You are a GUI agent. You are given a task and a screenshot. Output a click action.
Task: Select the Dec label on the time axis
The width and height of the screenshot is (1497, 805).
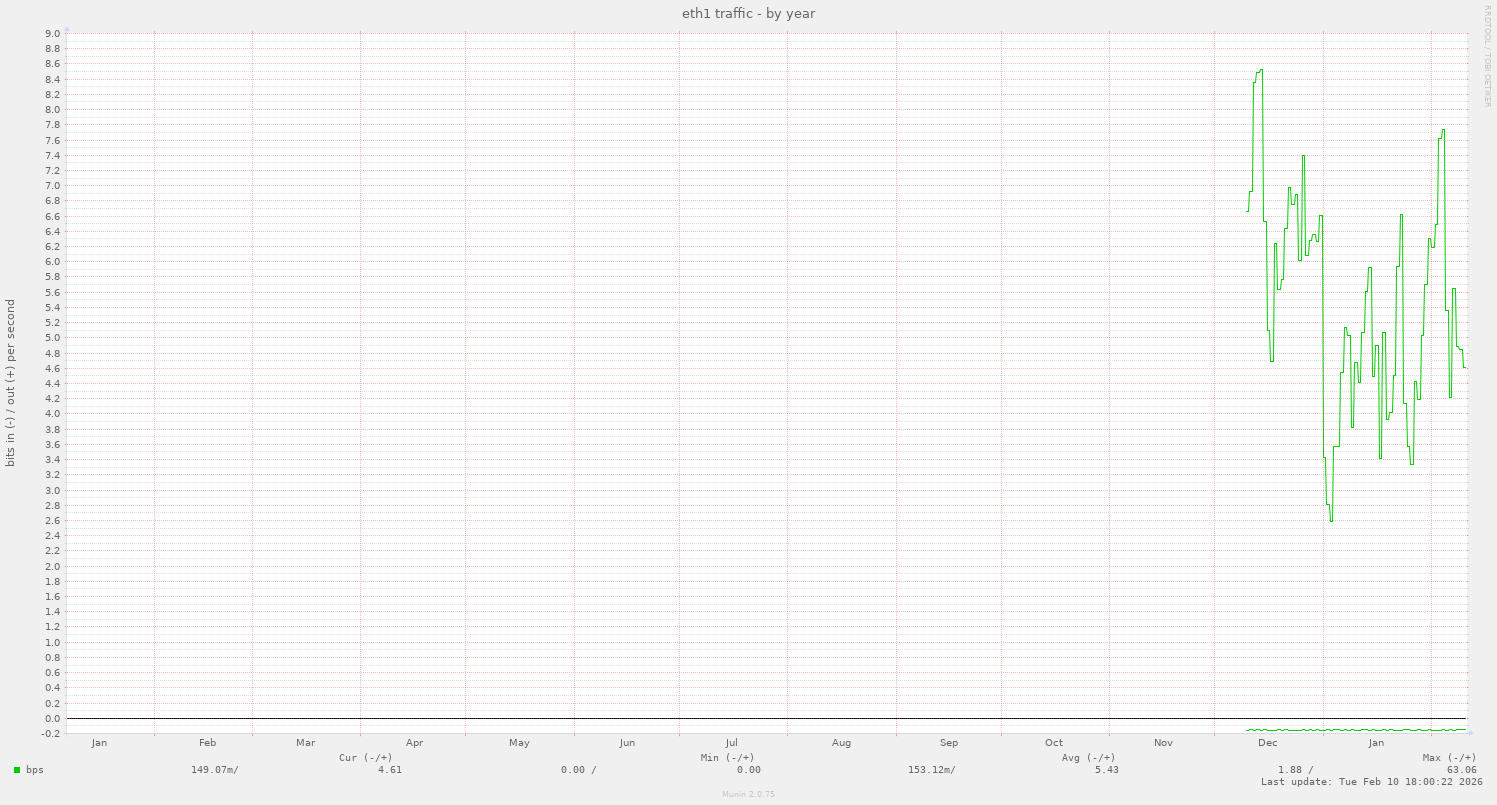pos(1266,743)
